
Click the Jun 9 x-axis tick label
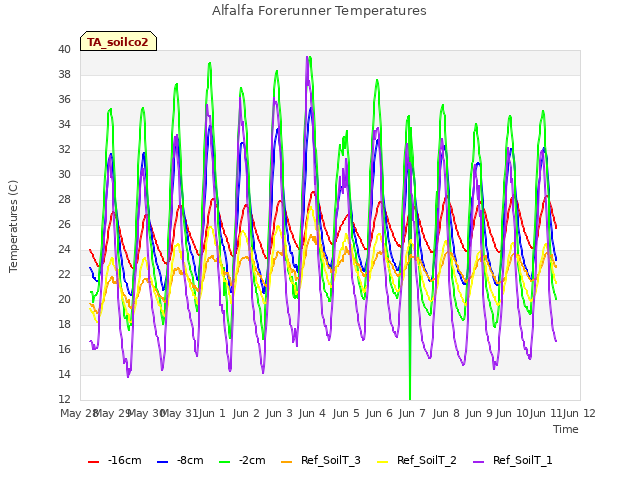click(x=479, y=413)
